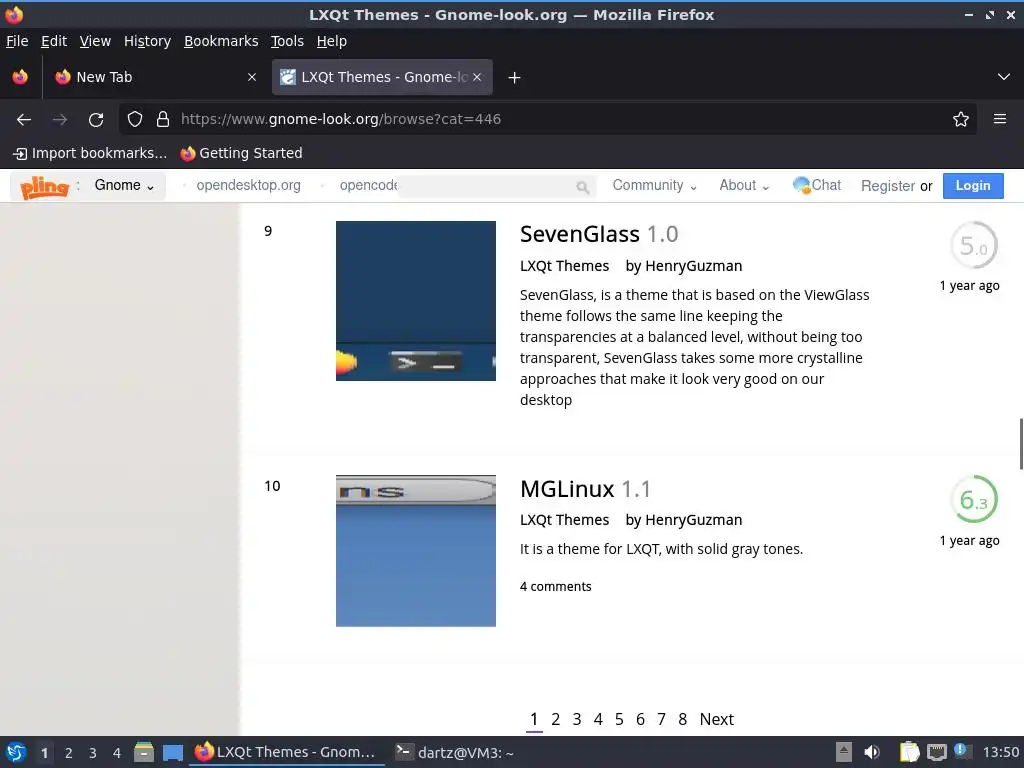The height and width of the screenshot is (768, 1024).
Task: Click the SevenGlass preview thumbnail
Action: [x=416, y=301]
